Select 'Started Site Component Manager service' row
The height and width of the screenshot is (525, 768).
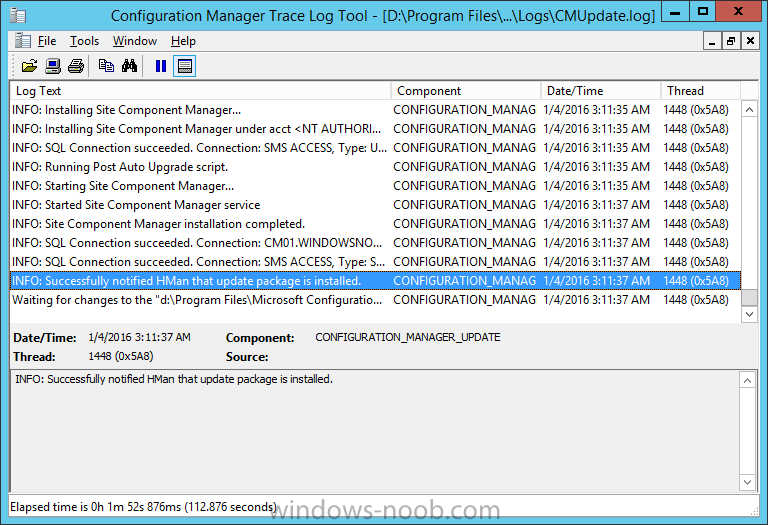[375, 205]
